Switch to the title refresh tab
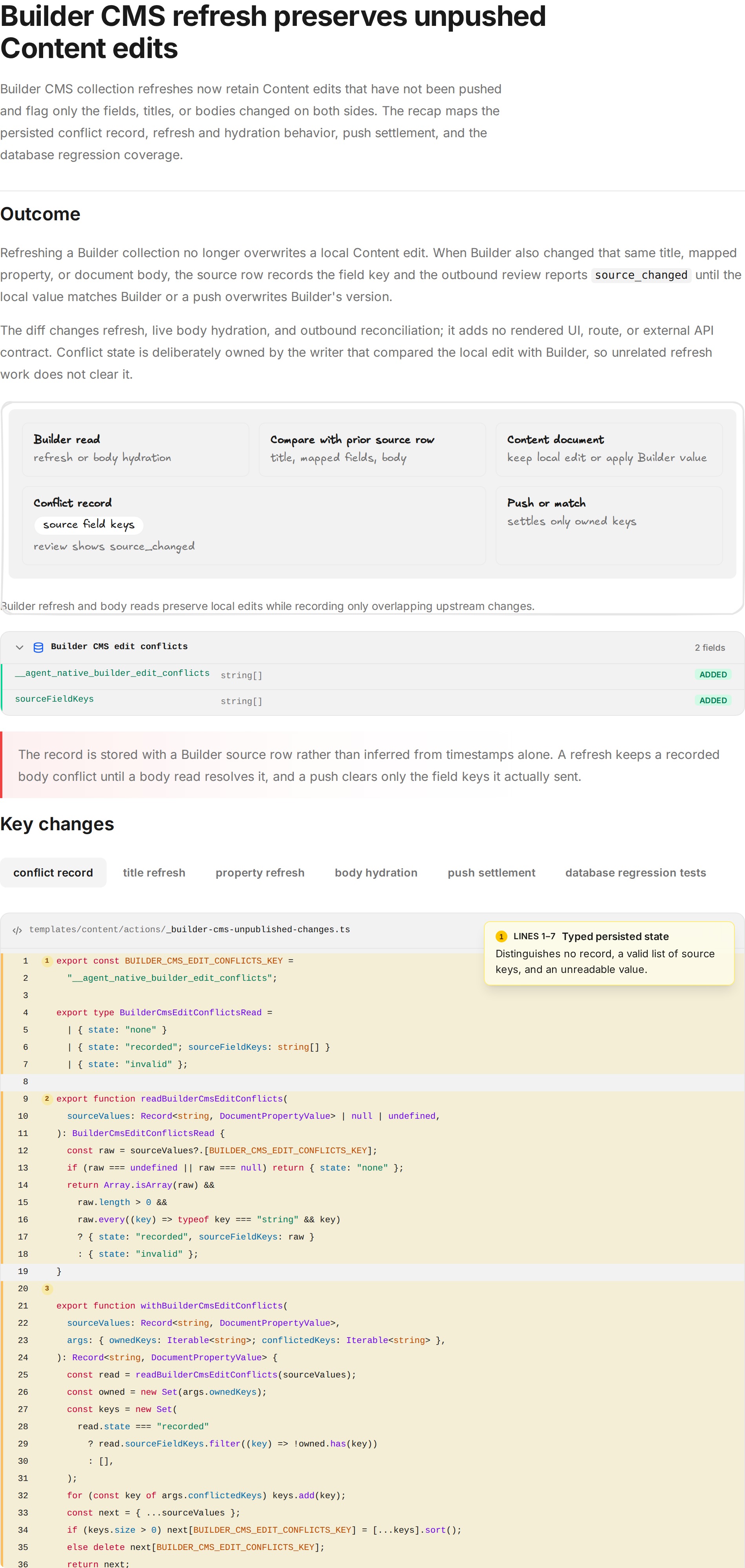 (154, 873)
